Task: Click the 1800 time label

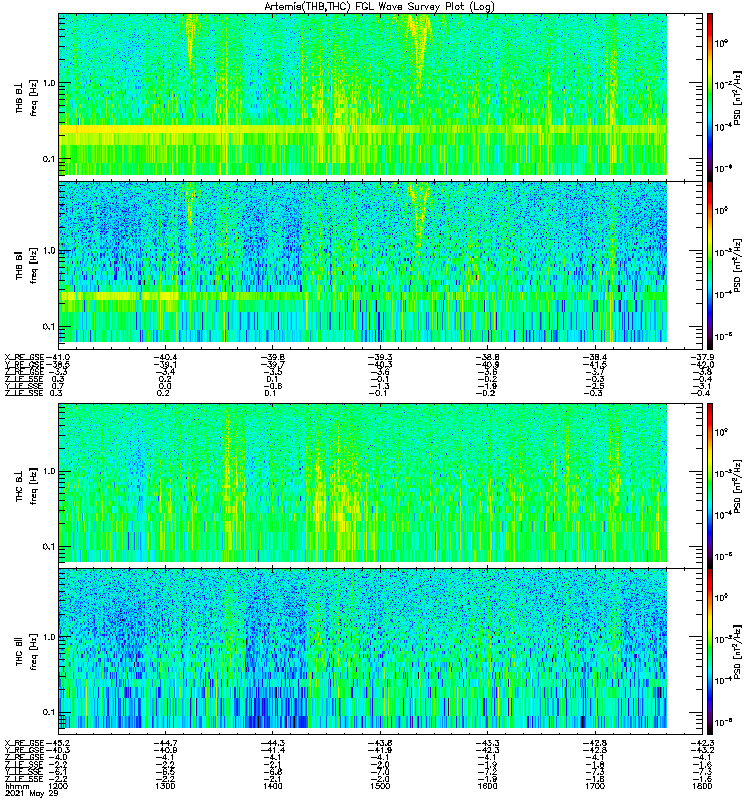Action: click(703, 786)
